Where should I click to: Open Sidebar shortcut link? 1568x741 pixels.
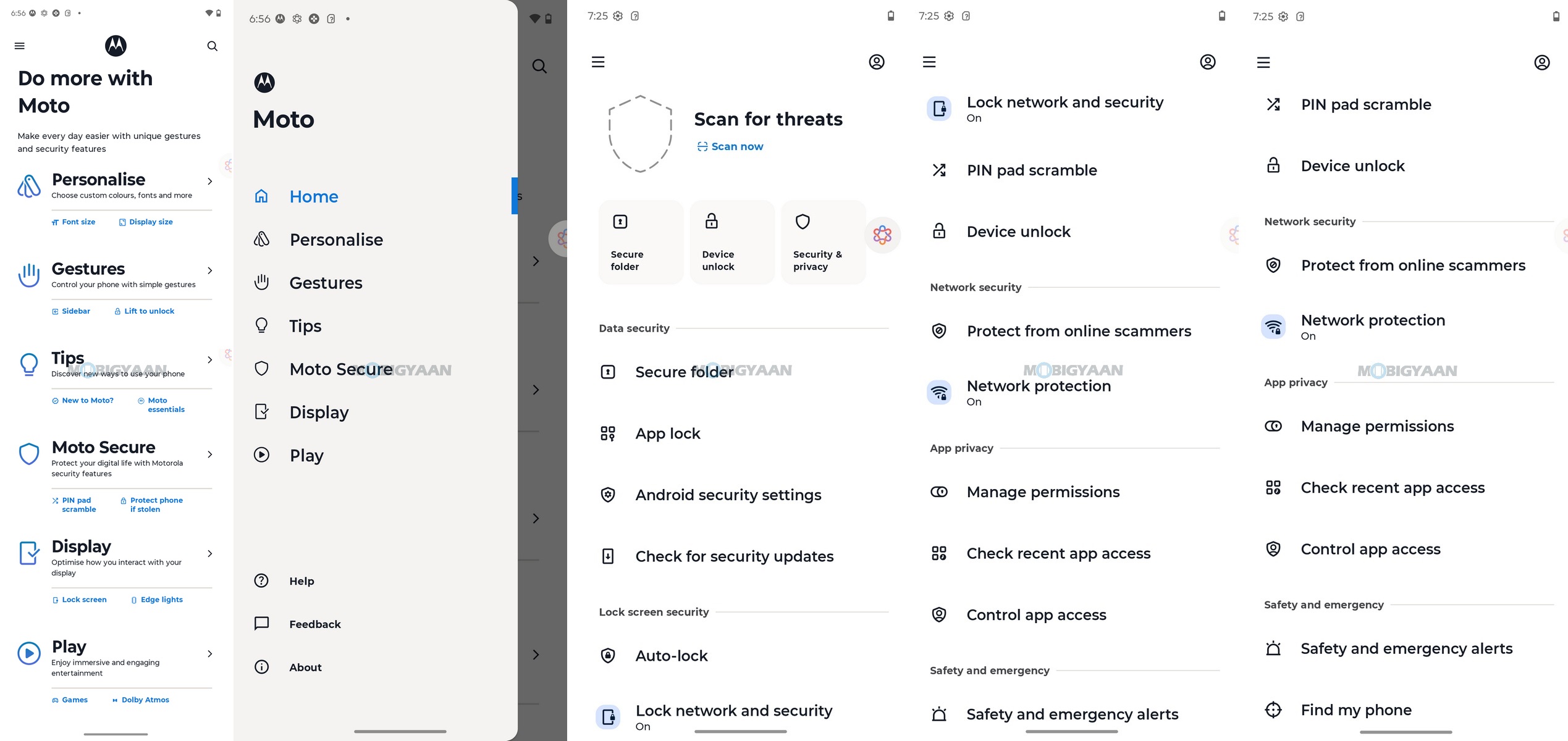coord(71,311)
